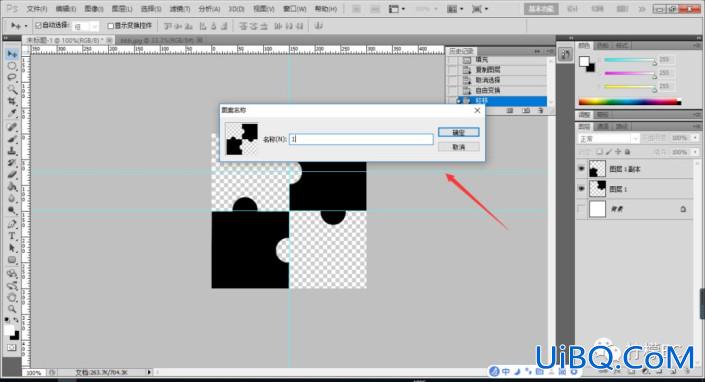This screenshot has height=382, width=705.
Task: Hide the 图层 1 副本 layer eye
Action: pos(581,169)
